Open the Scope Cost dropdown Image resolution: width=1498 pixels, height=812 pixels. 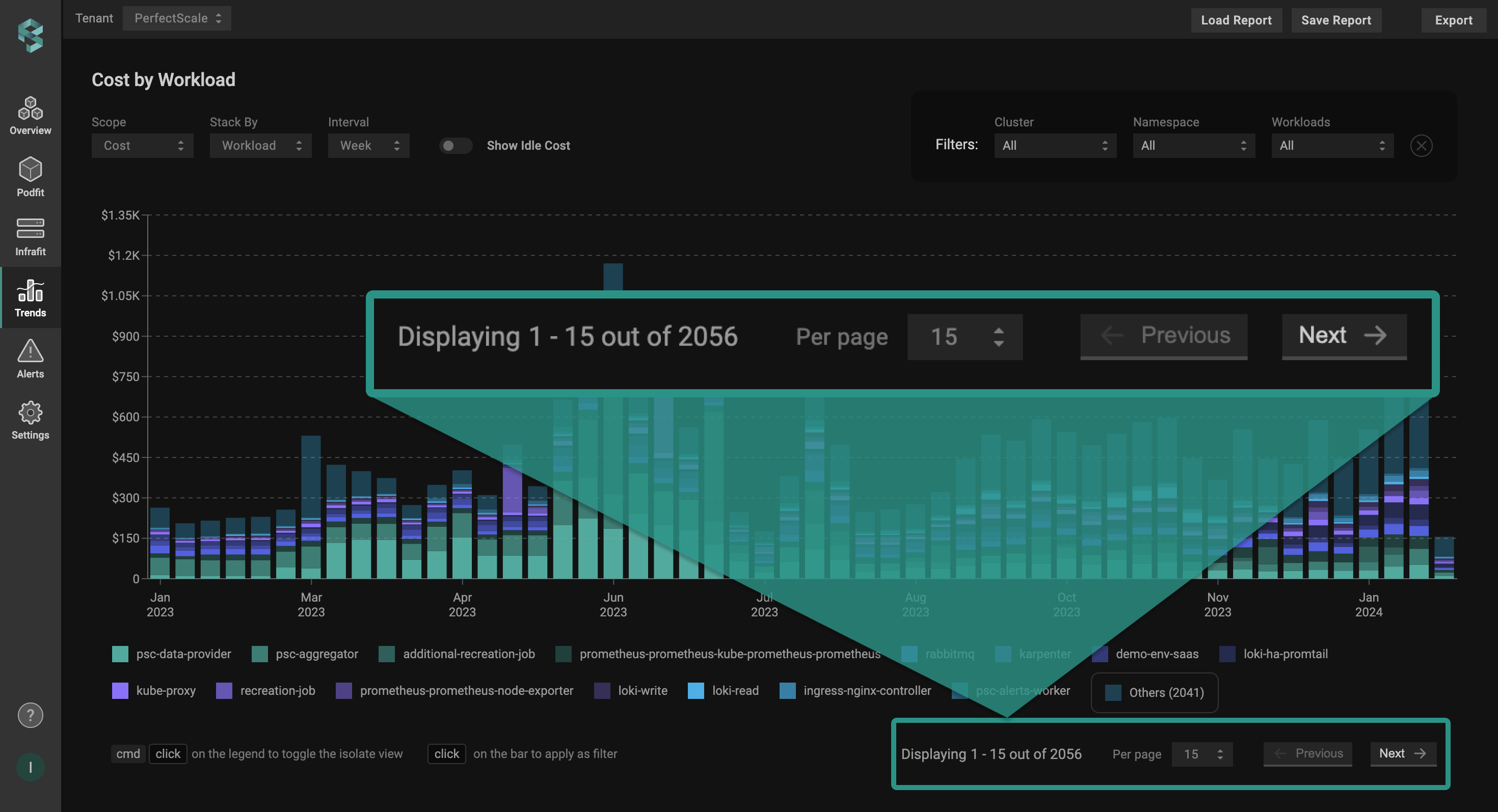tap(142, 146)
